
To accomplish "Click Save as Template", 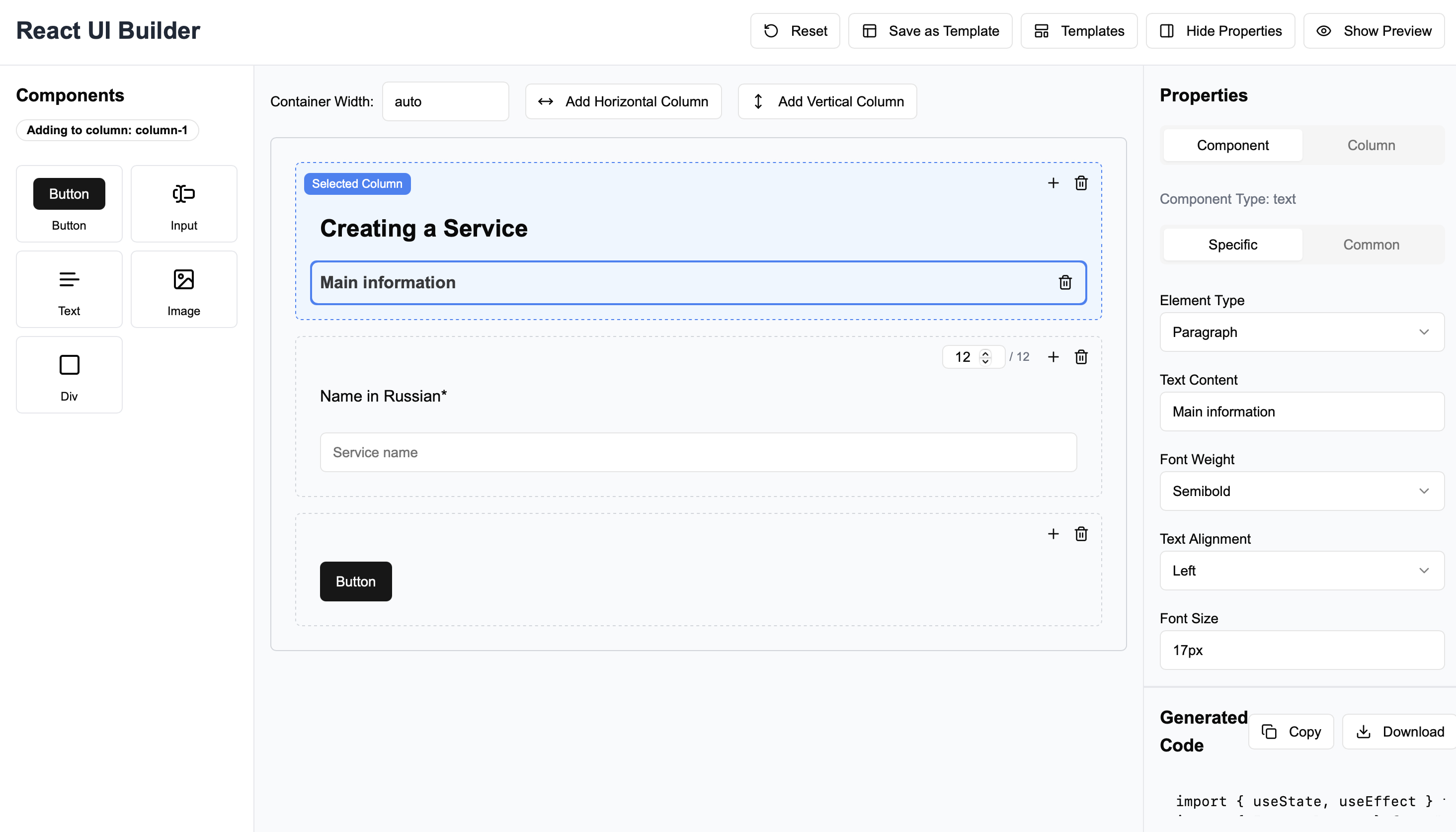I will [929, 31].
